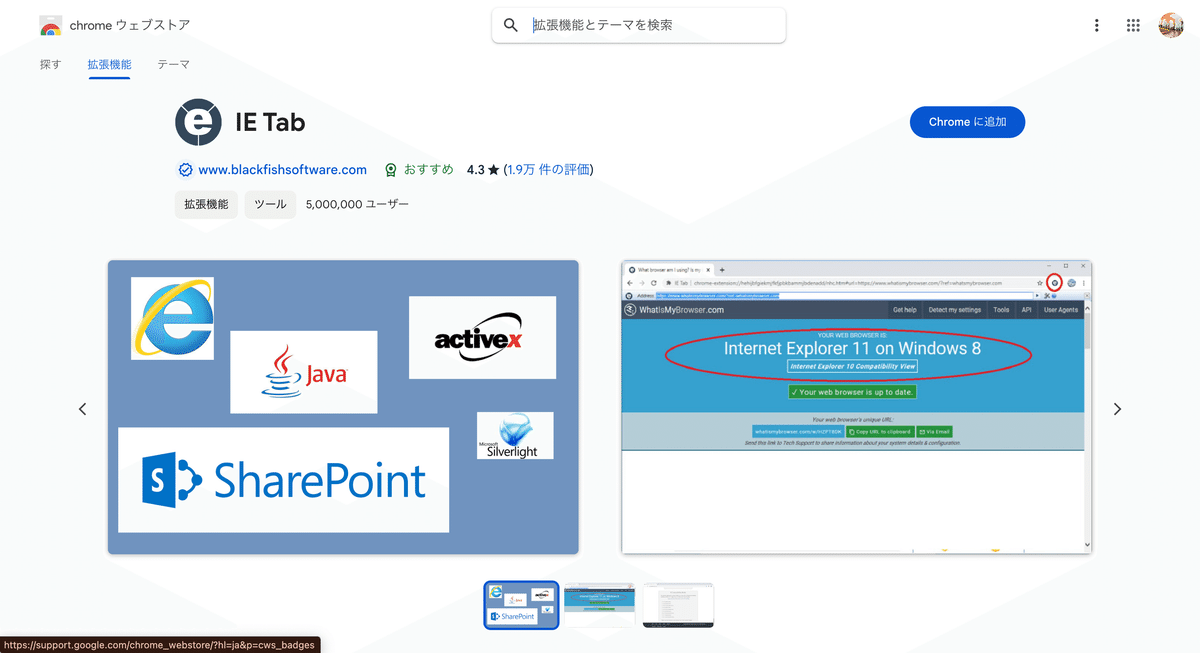Click the Chrome Web Store logo
This screenshot has width=1200, height=653.
click(51, 25)
